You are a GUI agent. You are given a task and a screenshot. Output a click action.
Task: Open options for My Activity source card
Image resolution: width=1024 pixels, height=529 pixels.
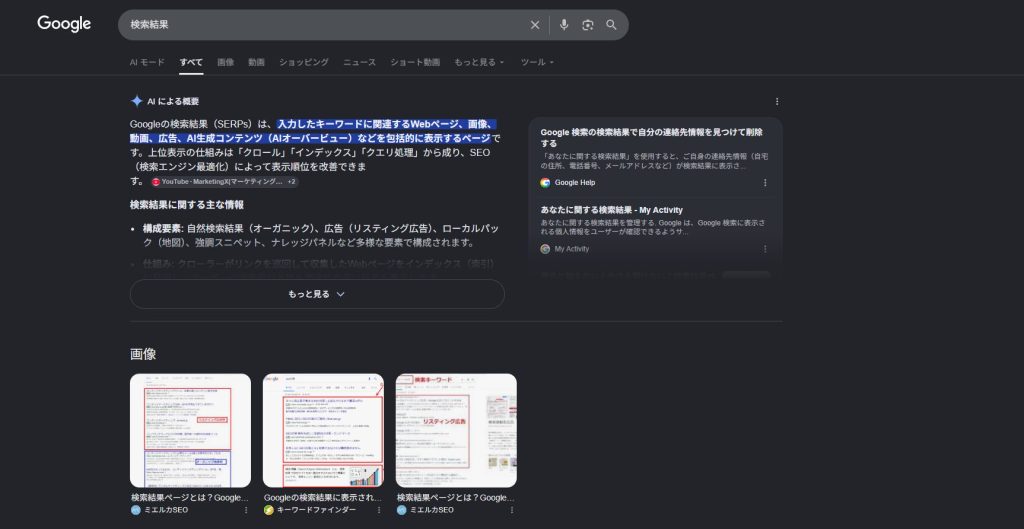(x=765, y=249)
